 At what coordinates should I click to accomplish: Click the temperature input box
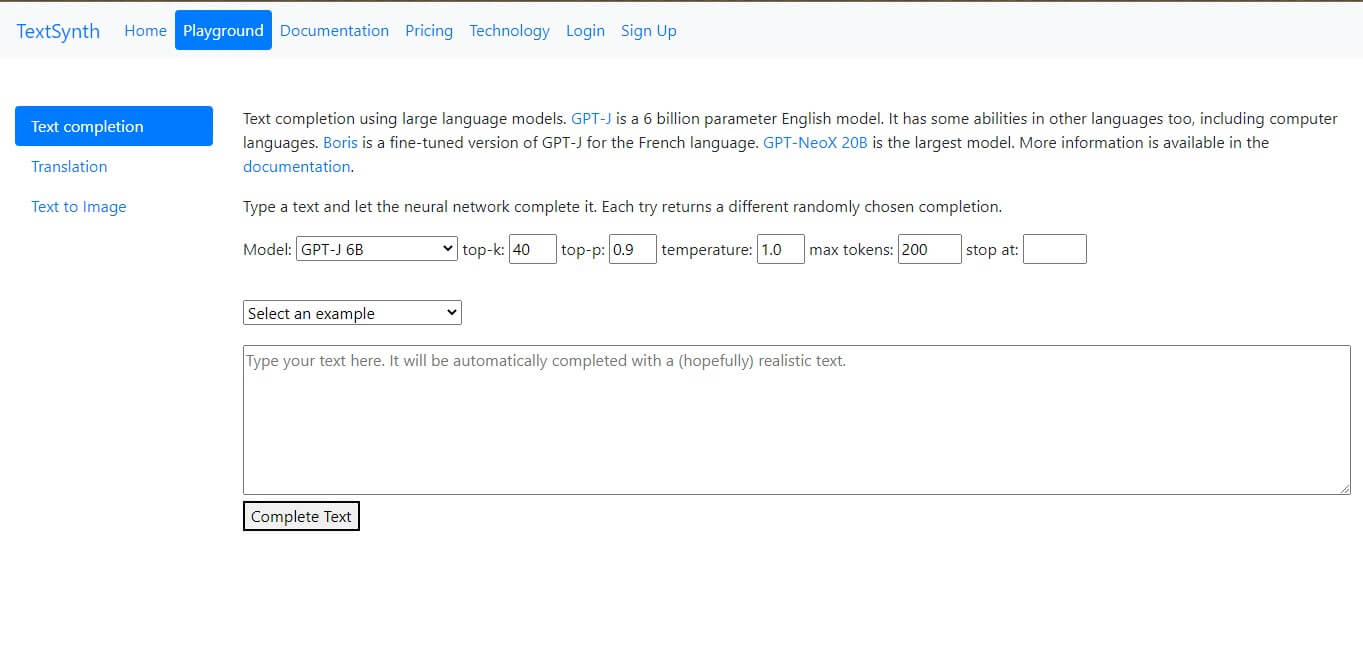point(780,249)
